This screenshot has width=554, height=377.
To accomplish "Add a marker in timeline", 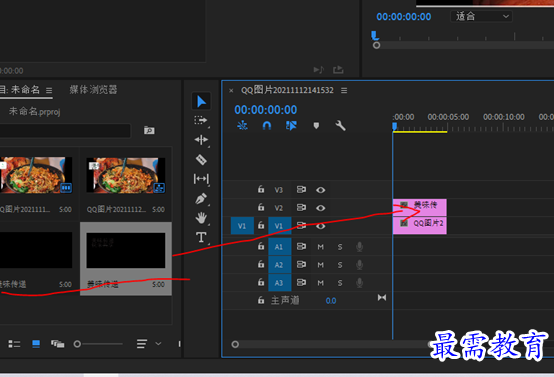I will (316, 125).
